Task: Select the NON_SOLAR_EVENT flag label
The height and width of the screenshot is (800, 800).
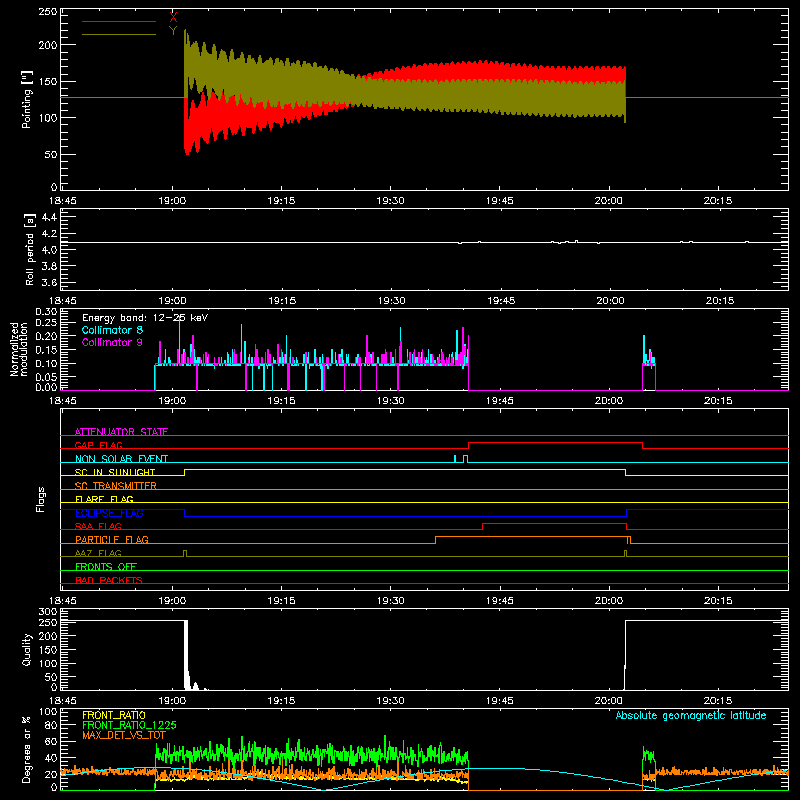Action: [x=121, y=459]
